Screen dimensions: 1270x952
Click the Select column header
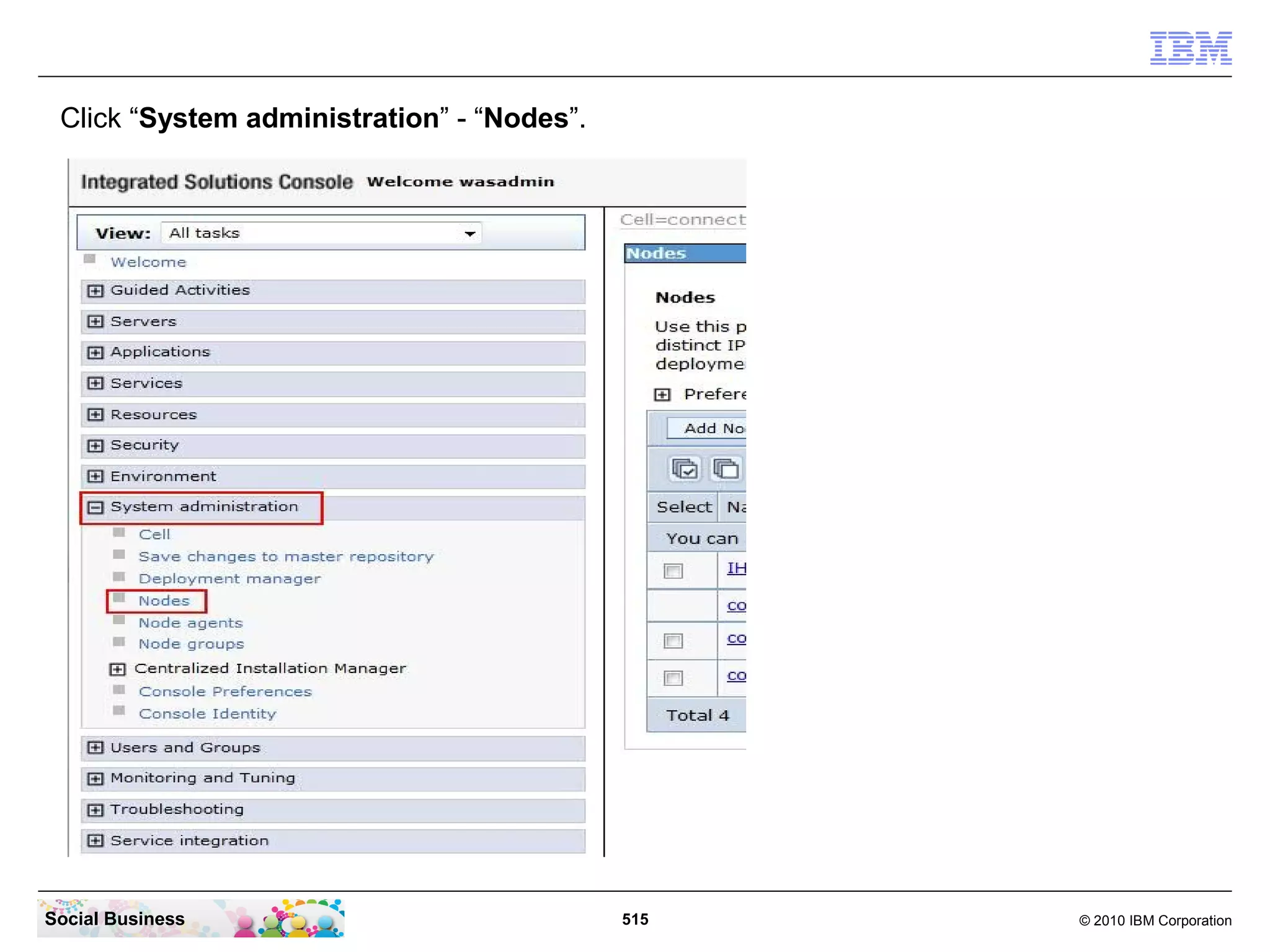click(684, 507)
